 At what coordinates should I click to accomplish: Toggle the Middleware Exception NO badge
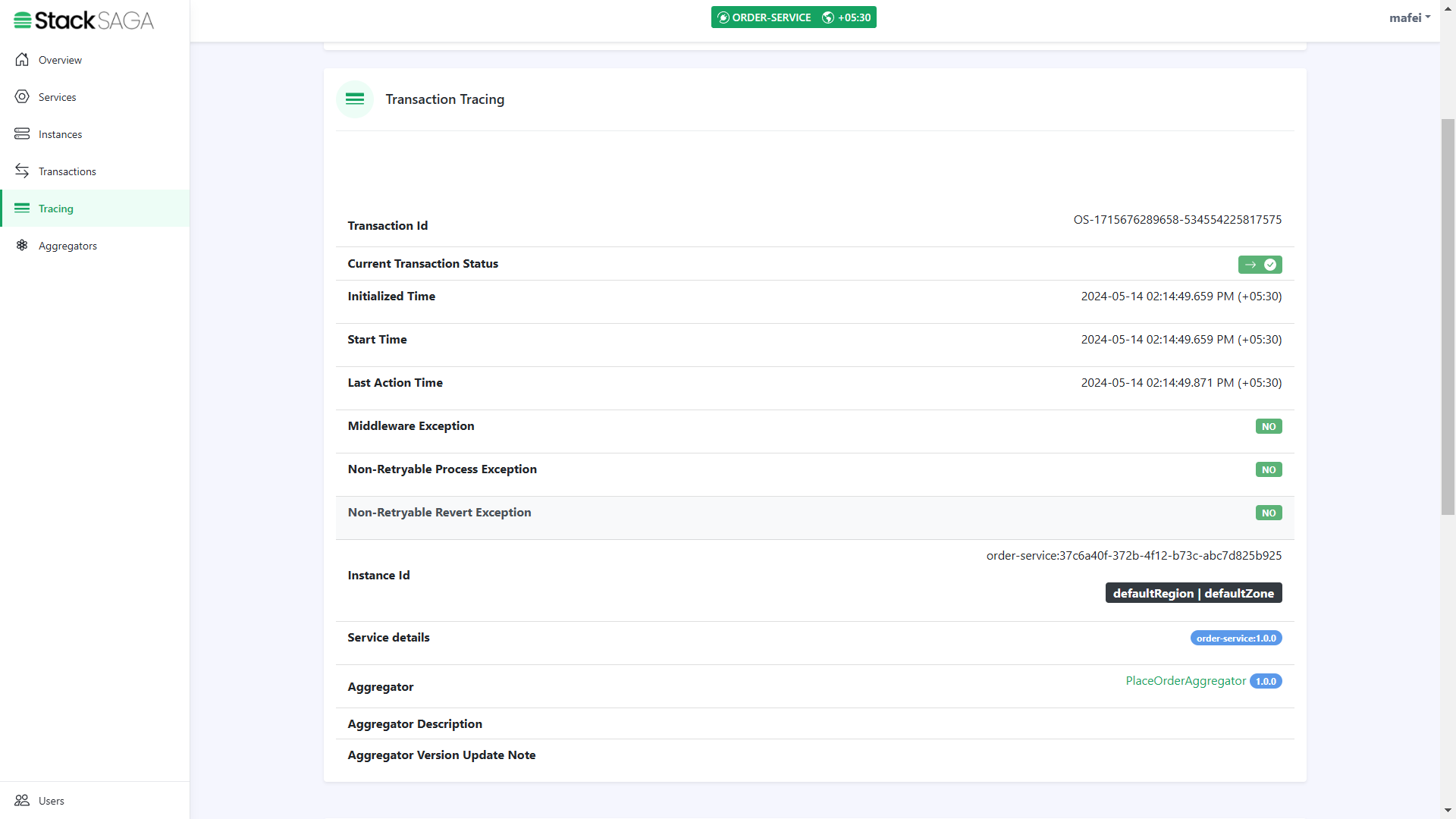[1269, 425]
